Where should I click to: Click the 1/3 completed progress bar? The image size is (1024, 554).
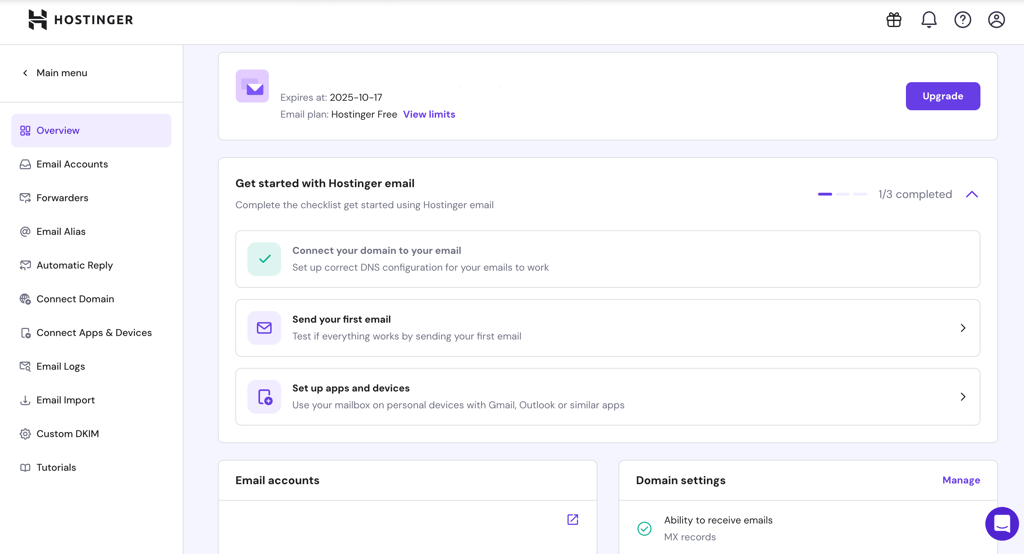pos(842,195)
